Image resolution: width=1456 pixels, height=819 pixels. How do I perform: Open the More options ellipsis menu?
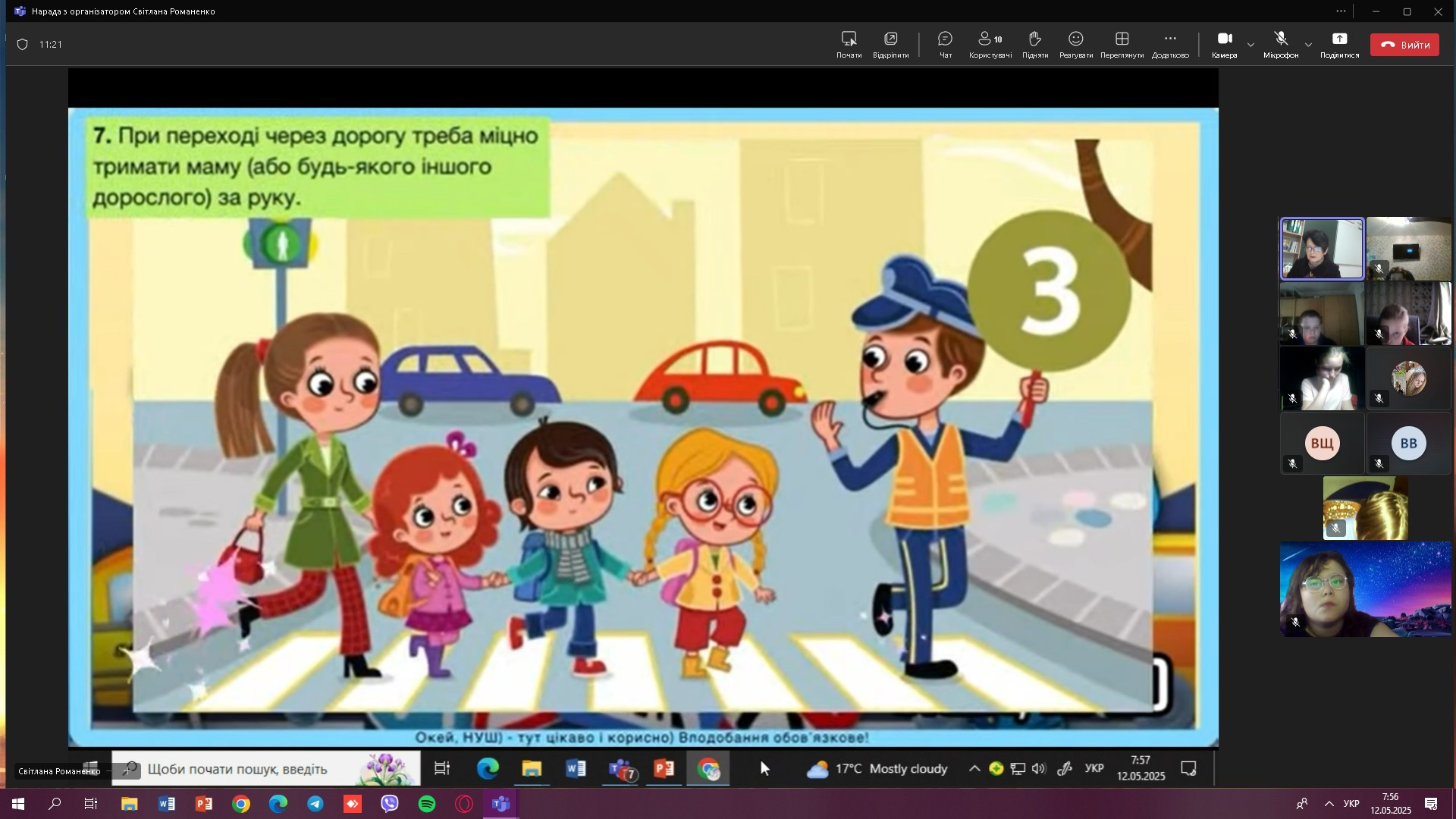coord(1169,44)
